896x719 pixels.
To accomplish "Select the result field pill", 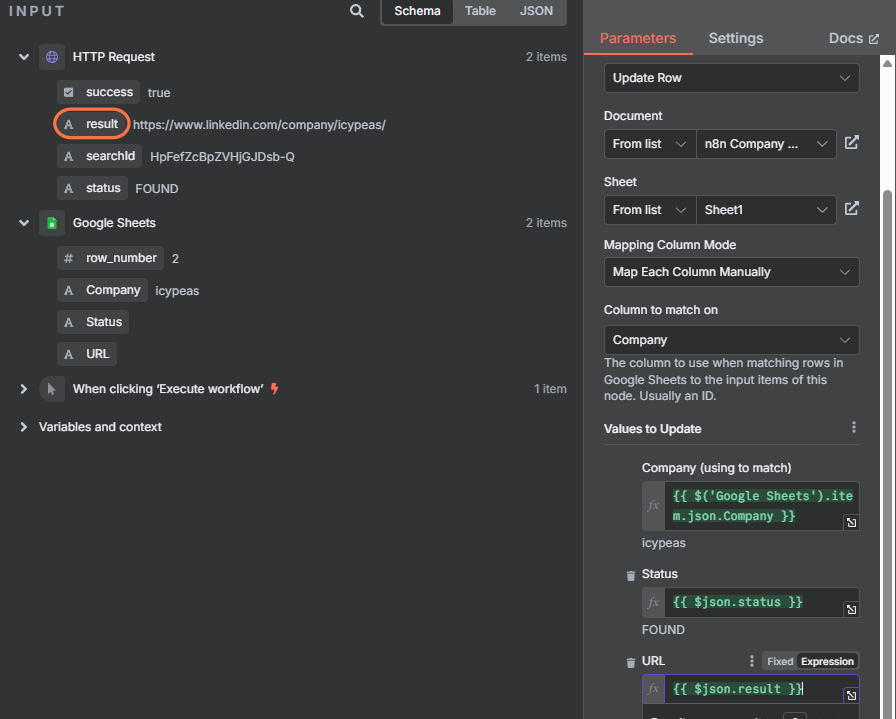I will point(92,124).
